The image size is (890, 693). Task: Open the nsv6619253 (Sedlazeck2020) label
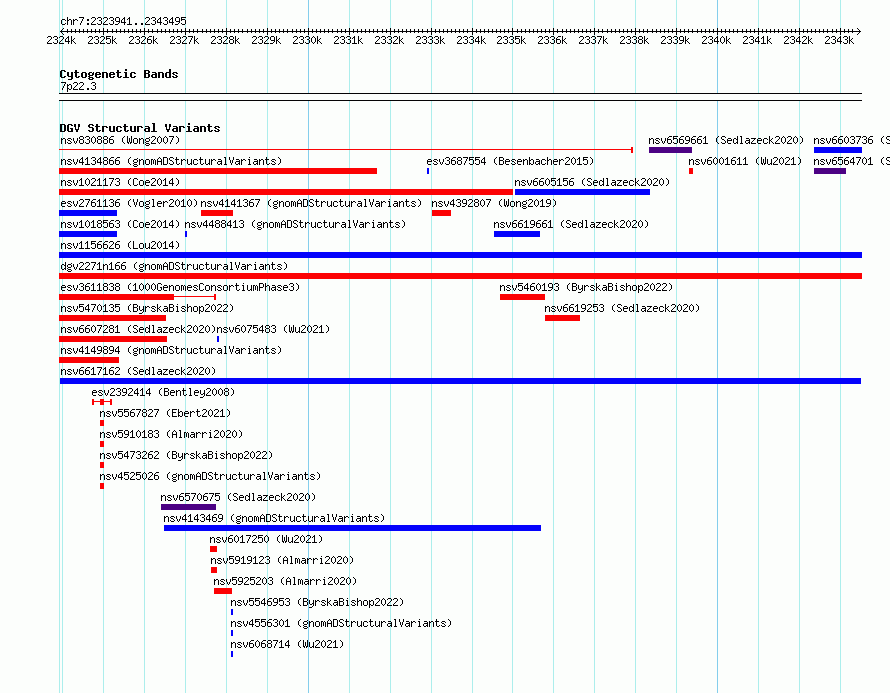pos(622,308)
